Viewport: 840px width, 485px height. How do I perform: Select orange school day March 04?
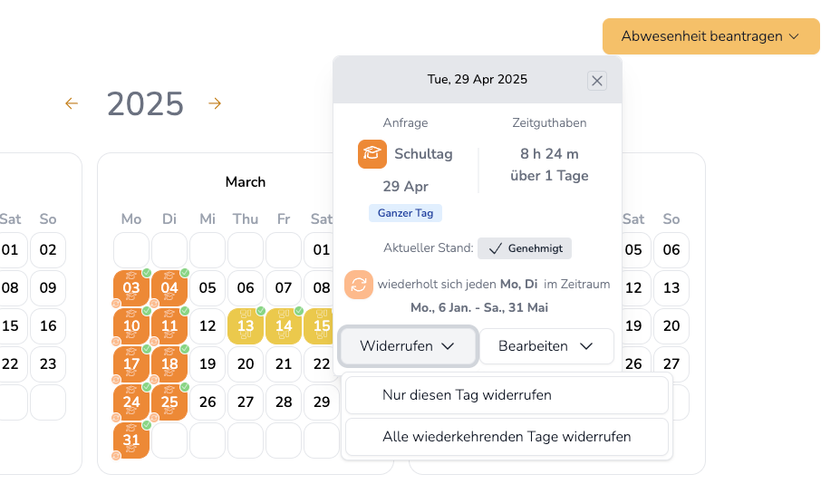click(x=169, y=288)
